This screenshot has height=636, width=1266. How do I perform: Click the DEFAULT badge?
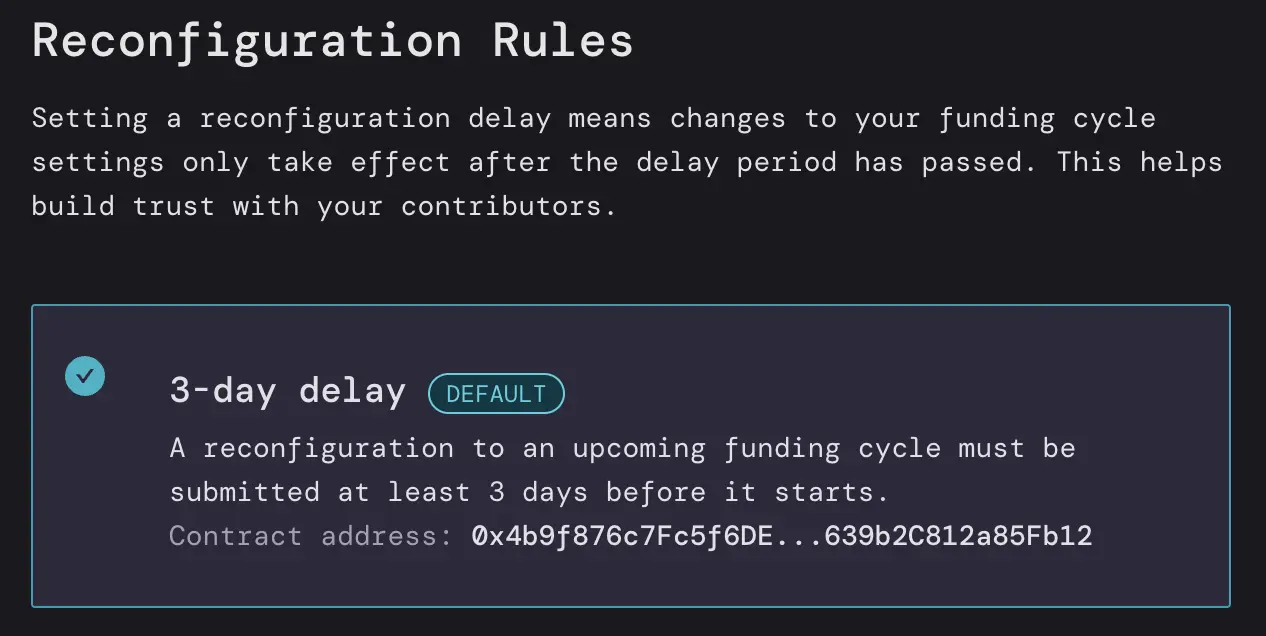click(496, 394)
